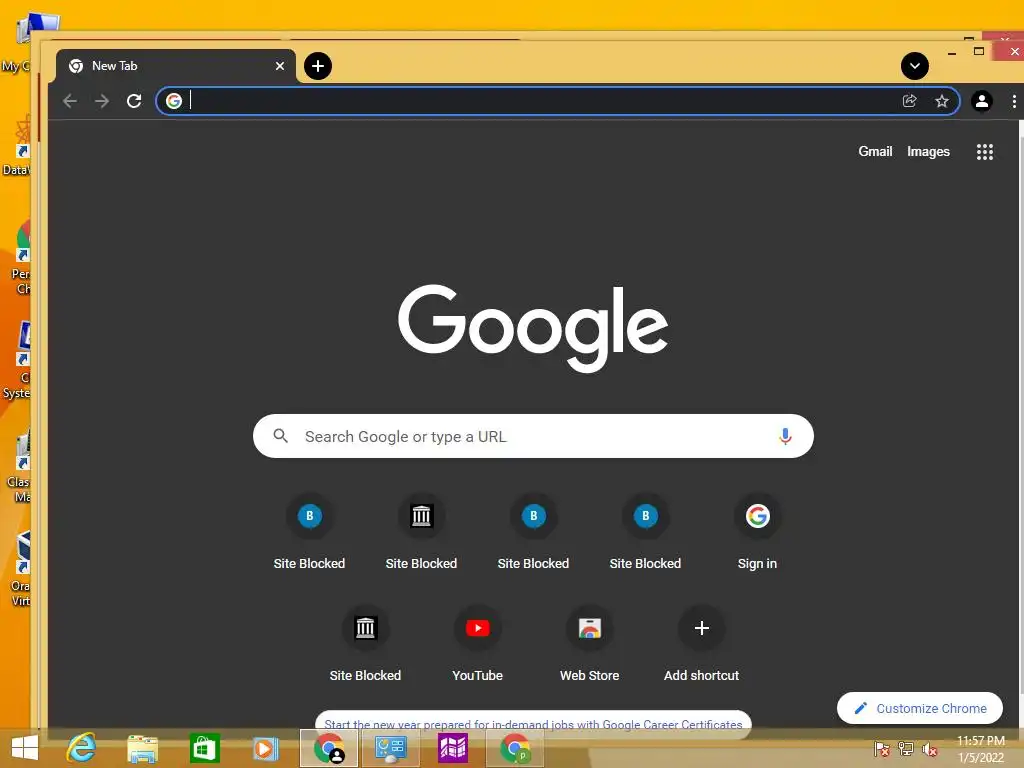Open the Windows Start button
The width and height of the screenshot is (1024, 768).
(x=25, y=748)
